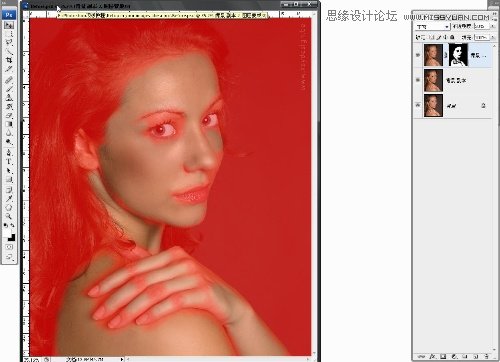Select the Magic Wand tool
Screen dimensions: 500x362
[9, 52]
